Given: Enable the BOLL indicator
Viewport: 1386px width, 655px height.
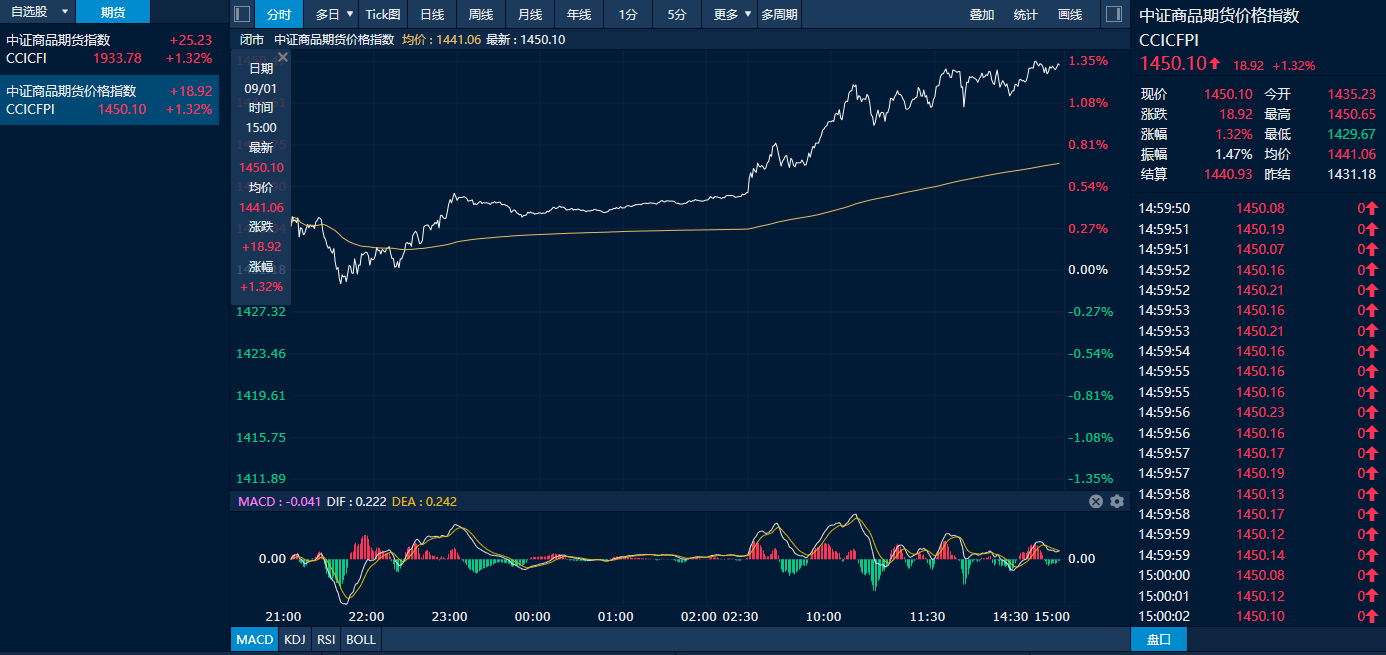Looking at the screenshot, I should (x=361, y=639).
